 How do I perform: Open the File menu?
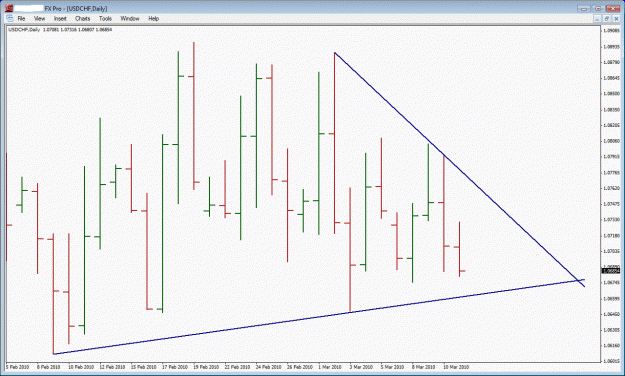point(21,18)
